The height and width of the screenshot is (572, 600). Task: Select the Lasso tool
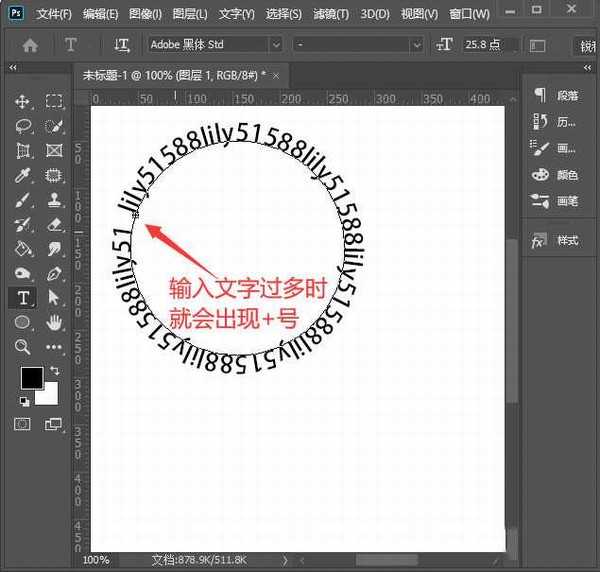[x=23, y=126]
